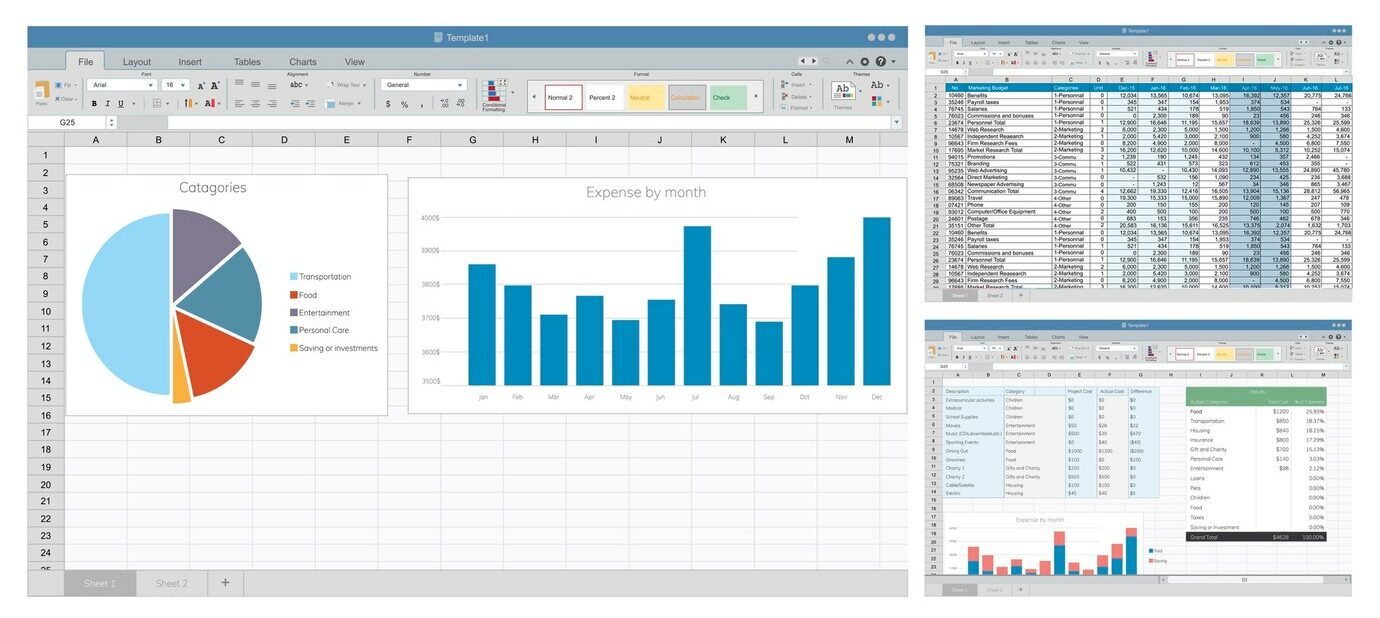Apply comma thousands separator format

tap(422, 104)
